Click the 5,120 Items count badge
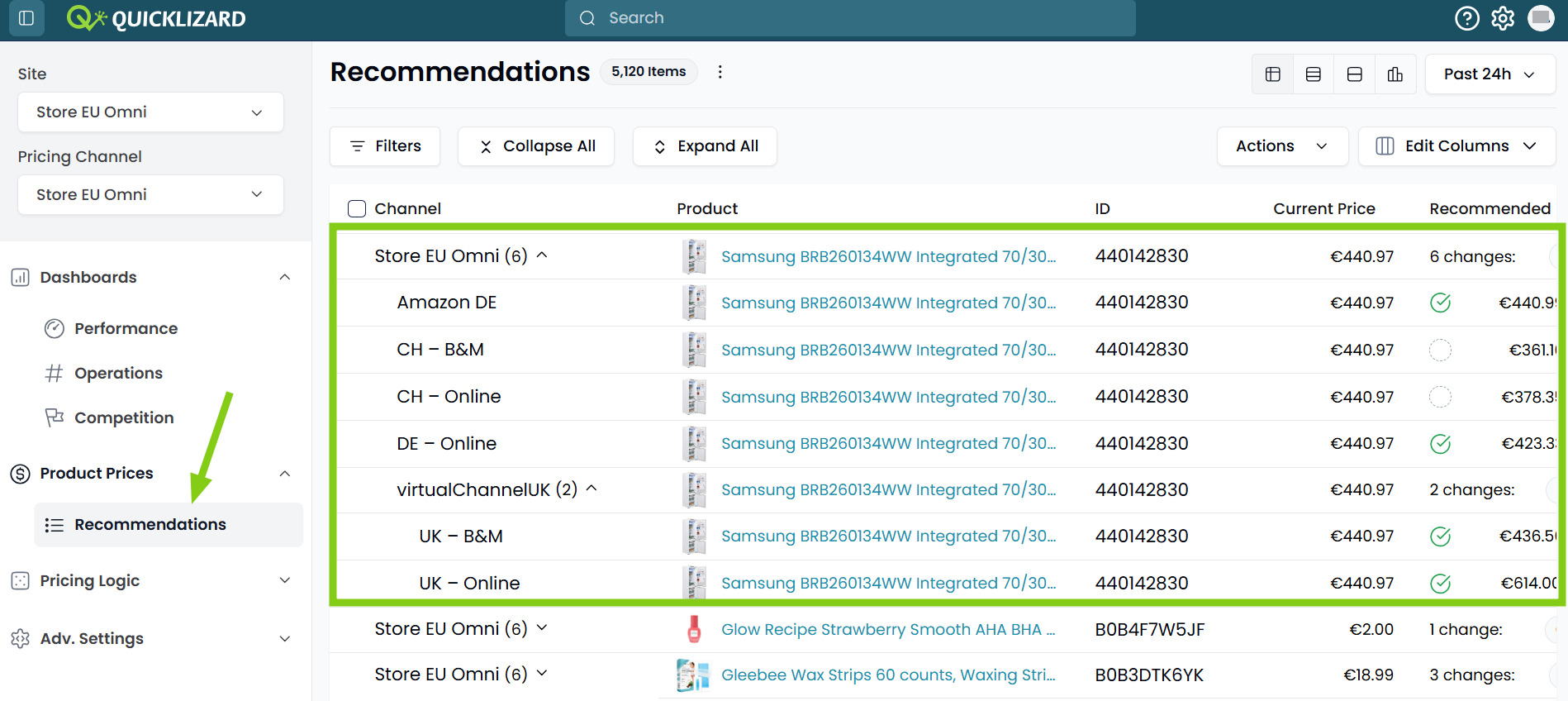 coord(649,72)
